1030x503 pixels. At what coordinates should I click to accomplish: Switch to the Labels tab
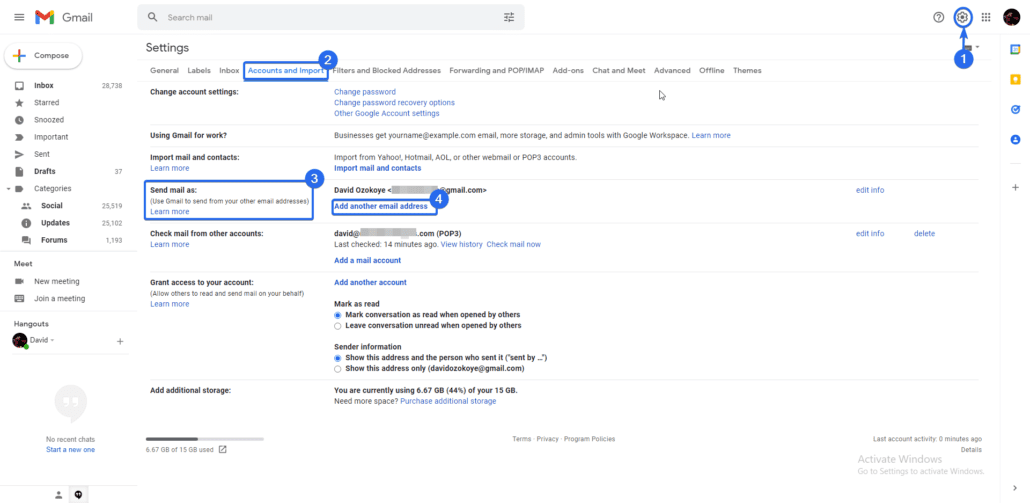point(199,70)
